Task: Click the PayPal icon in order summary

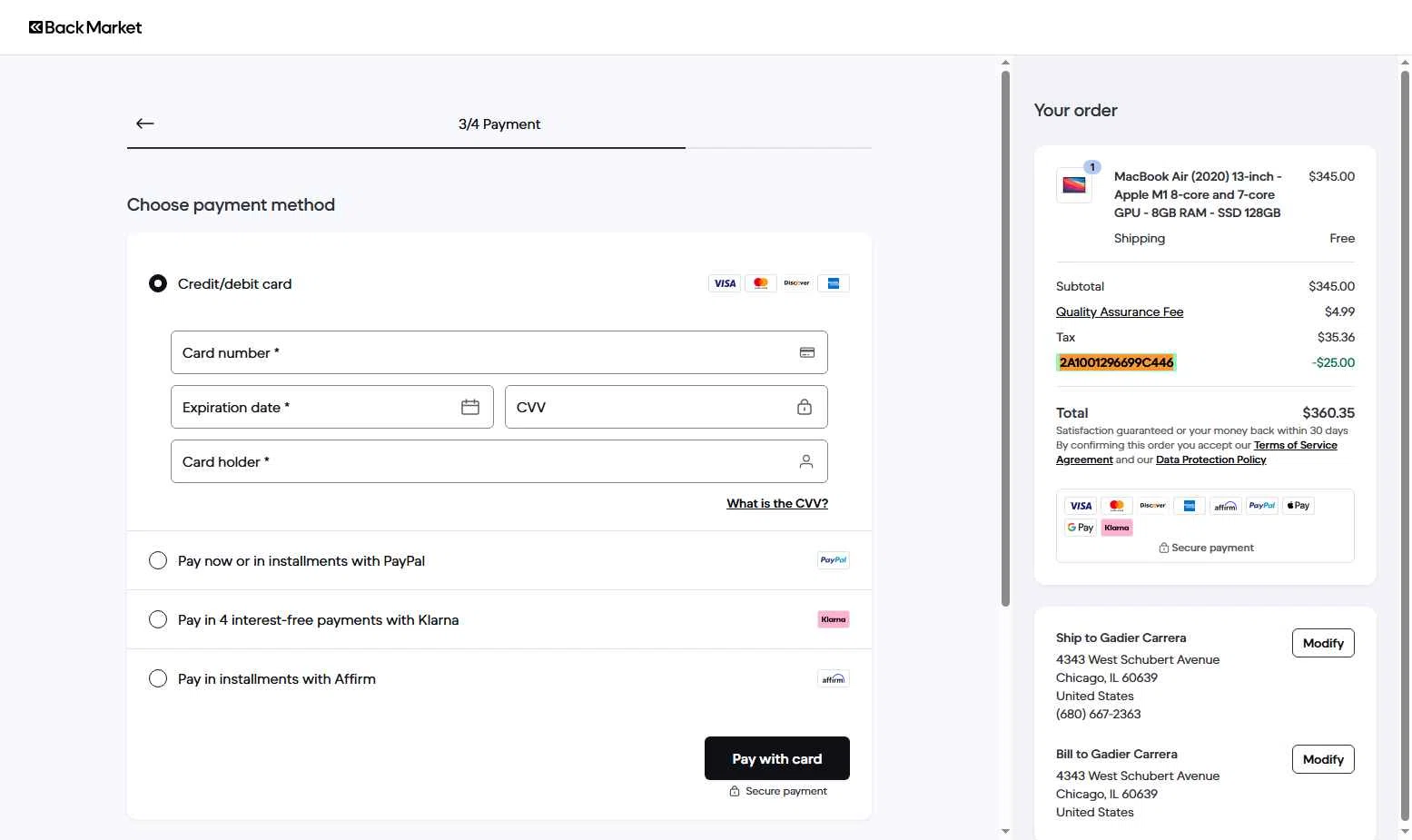Action: (1262, 506)
